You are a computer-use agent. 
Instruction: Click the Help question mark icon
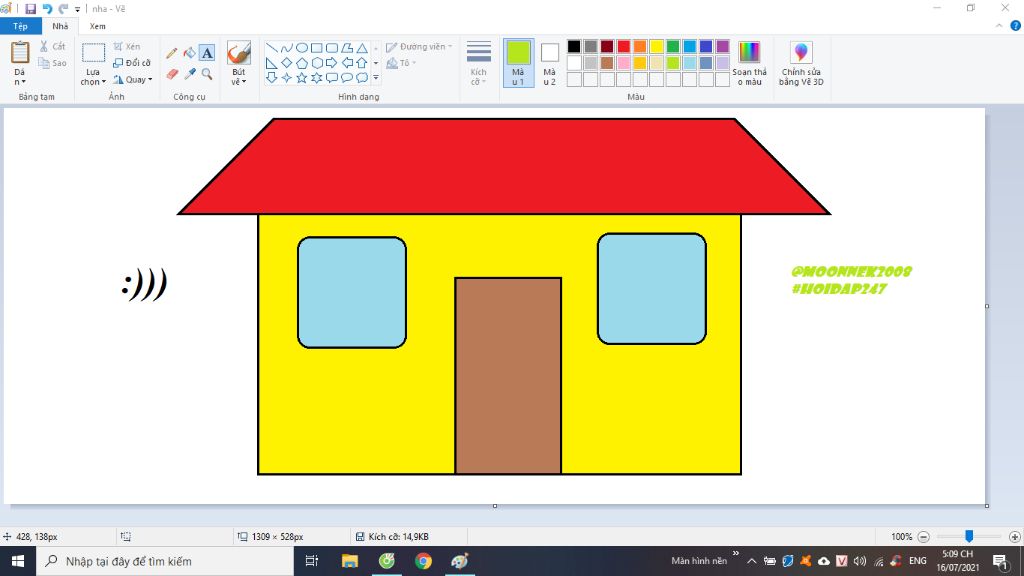(x=1016, y=26)
